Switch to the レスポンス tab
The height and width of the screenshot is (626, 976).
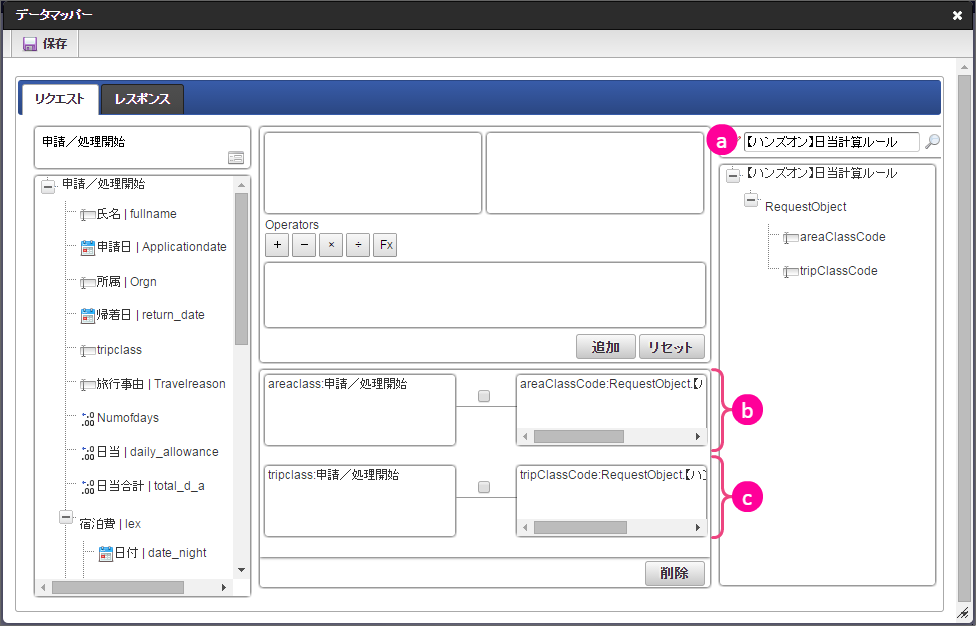tap(143, 99)
